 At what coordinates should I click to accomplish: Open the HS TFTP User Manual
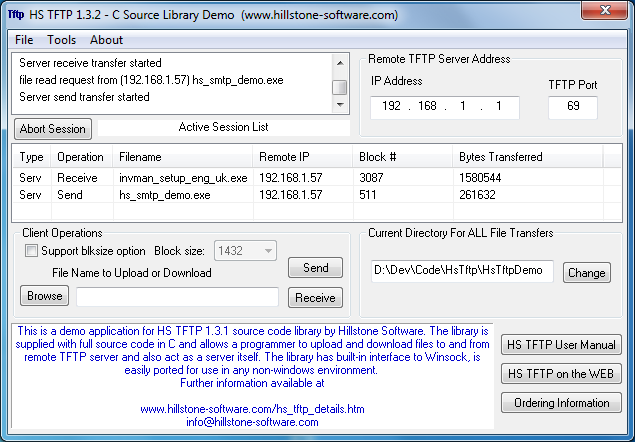coord(561,345)
